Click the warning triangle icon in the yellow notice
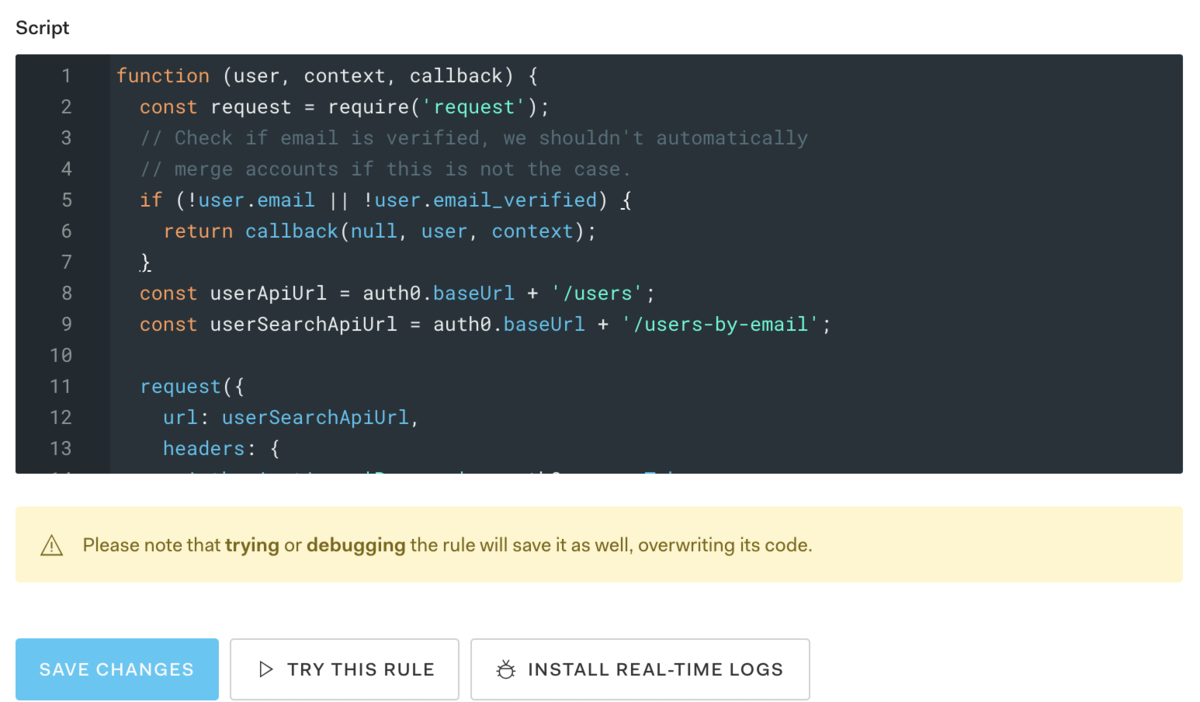Viewport: 1200px width, 702px height. pos(51,546)
